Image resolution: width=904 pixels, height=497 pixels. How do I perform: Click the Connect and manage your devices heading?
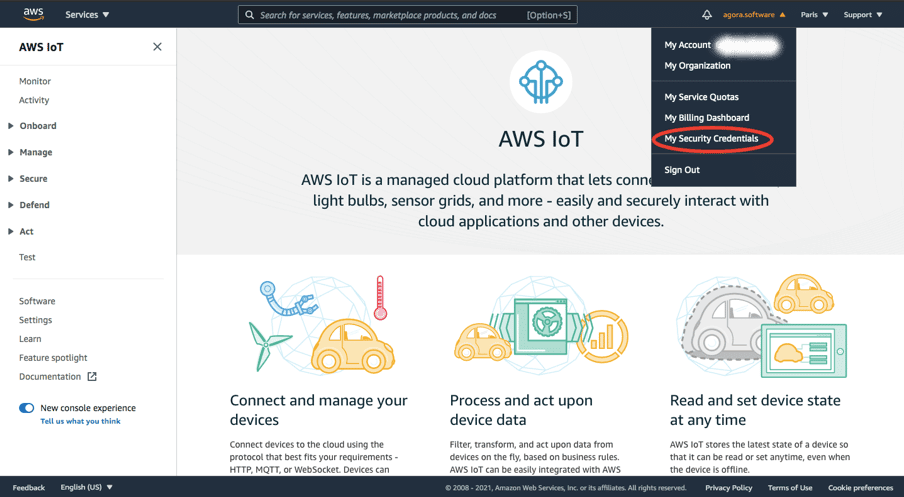click(318, 410)
